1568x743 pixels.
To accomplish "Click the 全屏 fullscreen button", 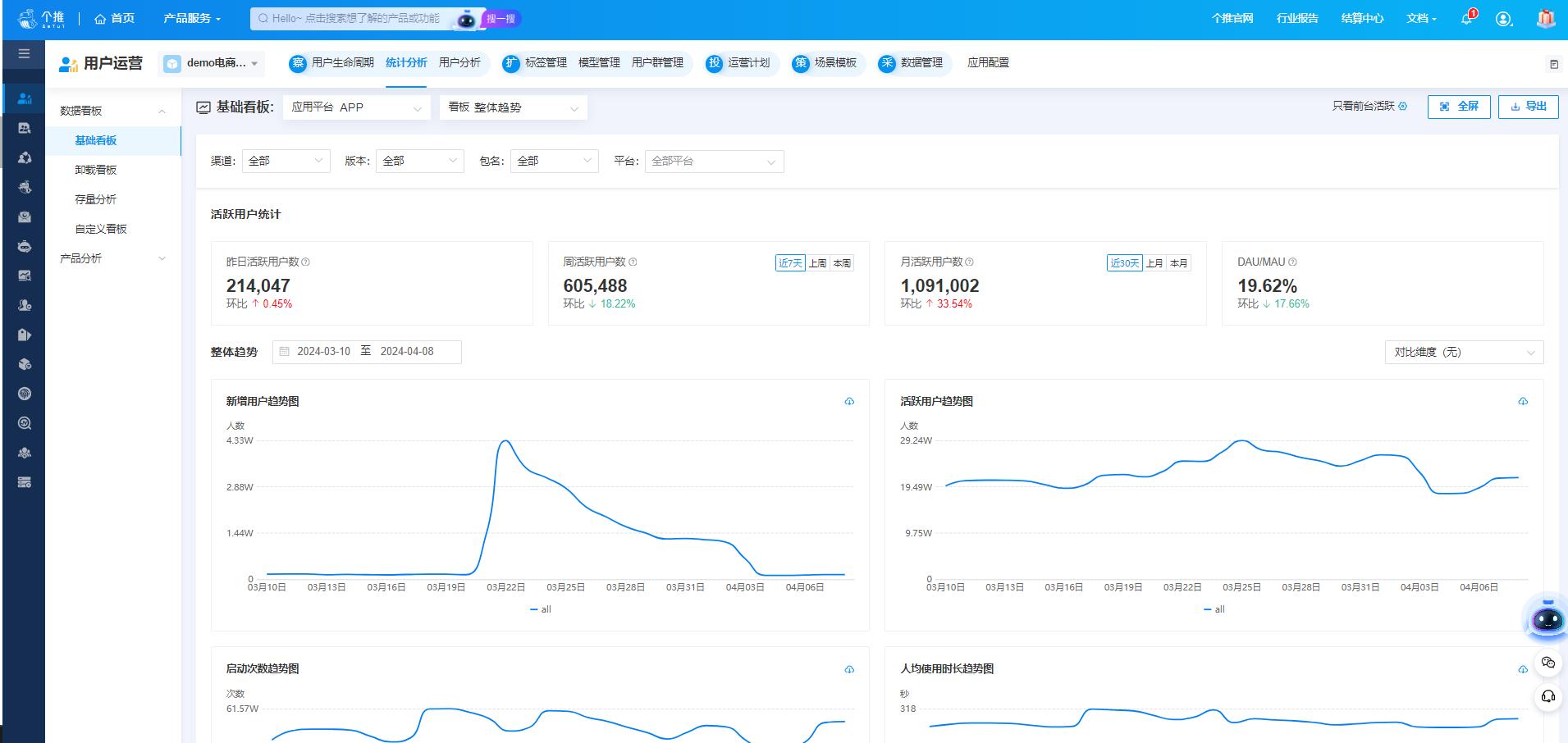I will [1459, 107].
